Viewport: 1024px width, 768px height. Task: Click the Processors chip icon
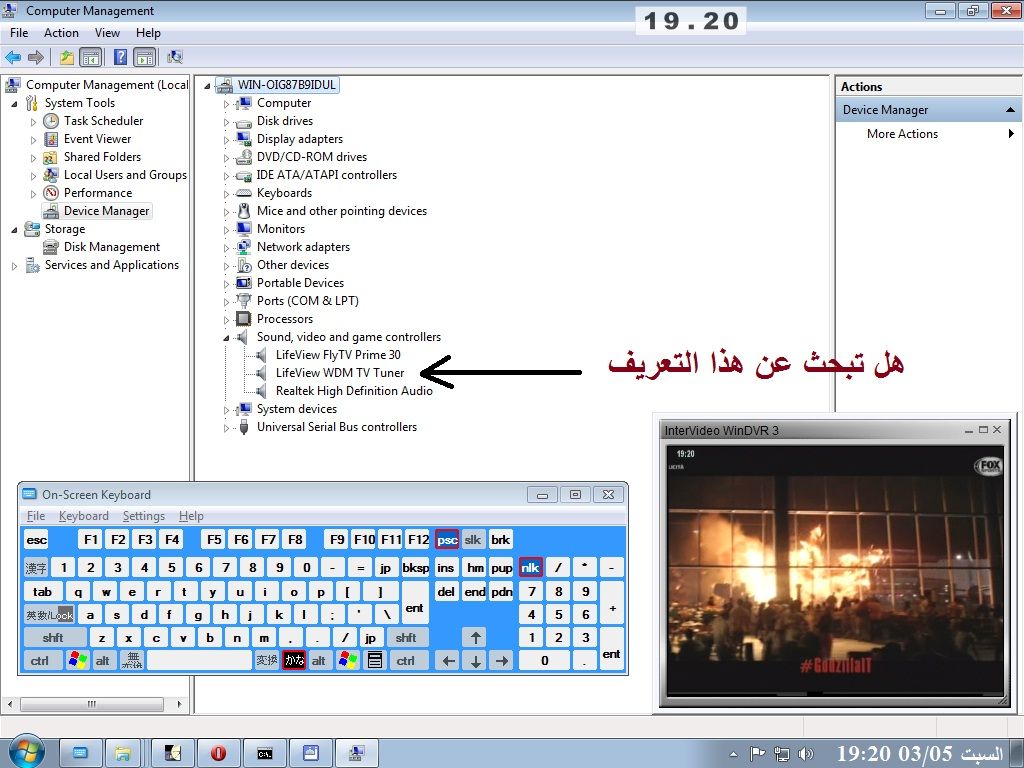click(244, 319)
